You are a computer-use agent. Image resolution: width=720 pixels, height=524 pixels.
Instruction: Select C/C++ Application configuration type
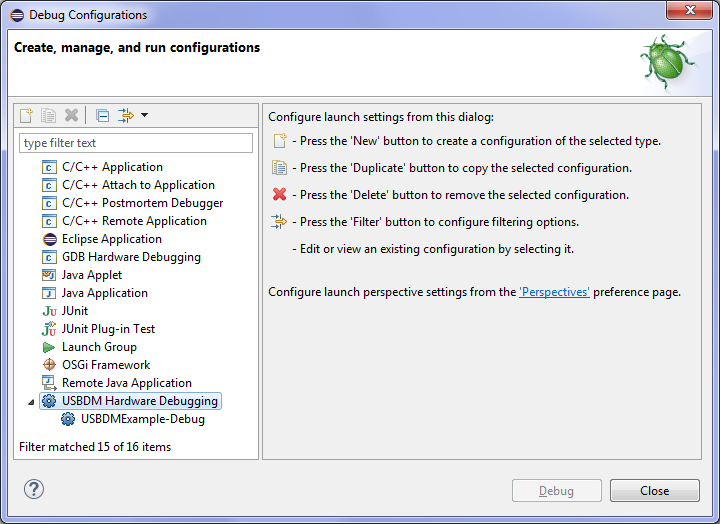pos(112,167)
